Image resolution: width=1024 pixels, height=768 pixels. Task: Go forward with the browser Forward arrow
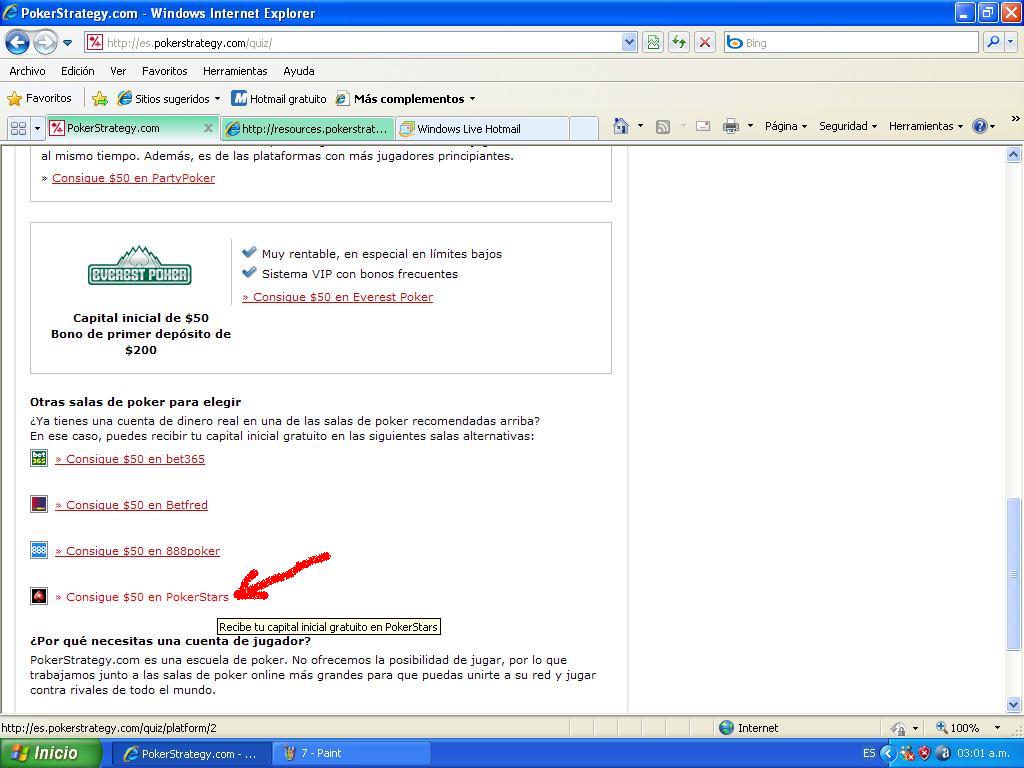(x=44, y=43)
